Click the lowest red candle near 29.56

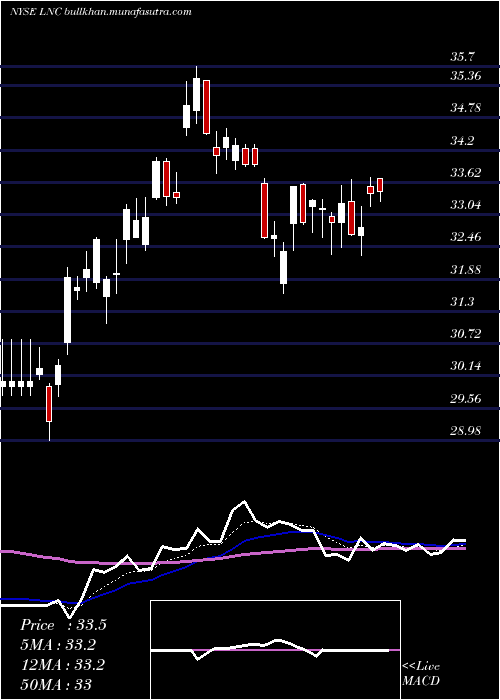[x=49, y=404]
